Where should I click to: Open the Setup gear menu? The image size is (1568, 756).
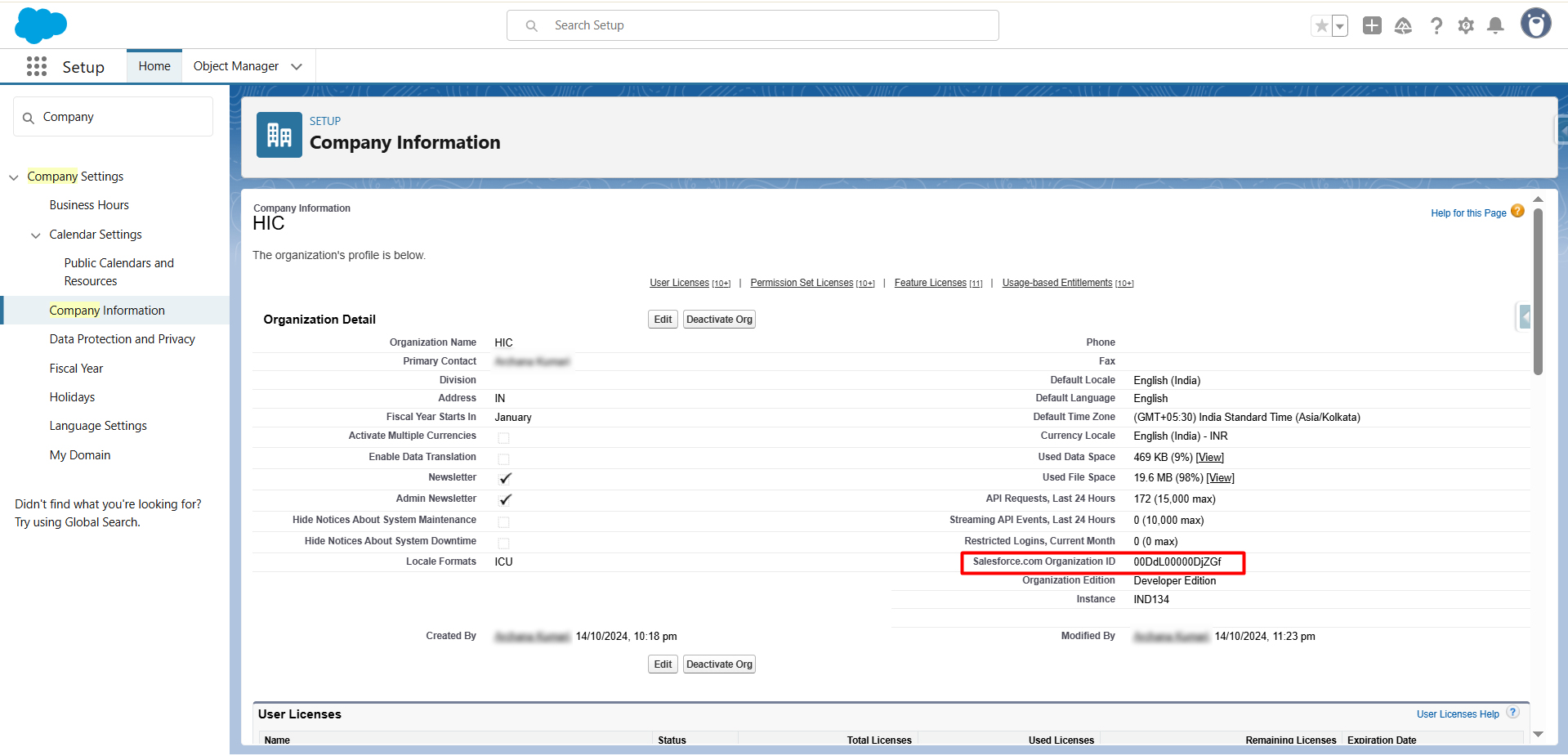click(x=1466, y=26)
